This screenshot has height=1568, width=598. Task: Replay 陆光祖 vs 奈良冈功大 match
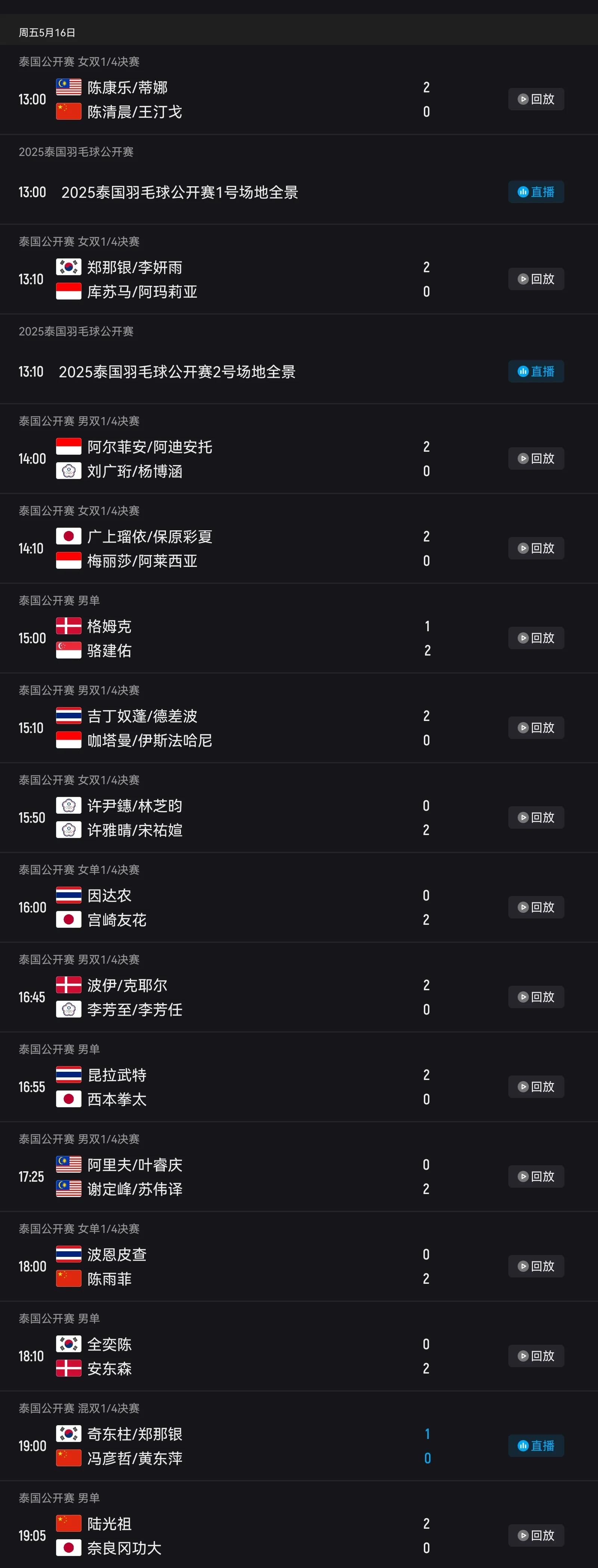pyautogui.click(x=536, y=1535)
